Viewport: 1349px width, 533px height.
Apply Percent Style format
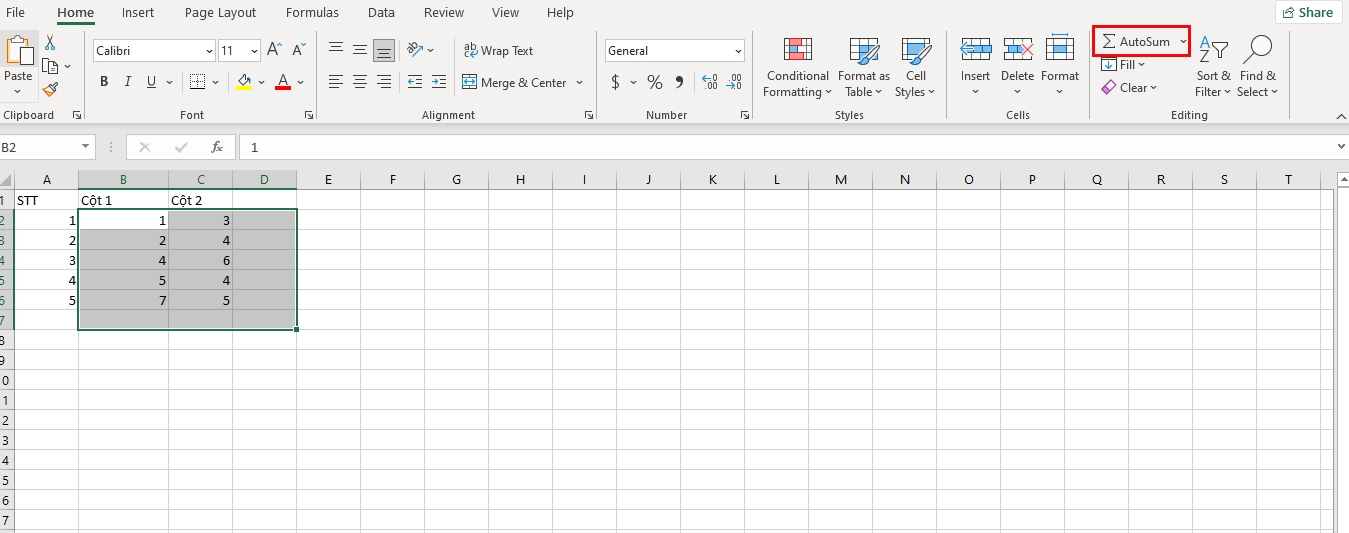pos(655,82)
